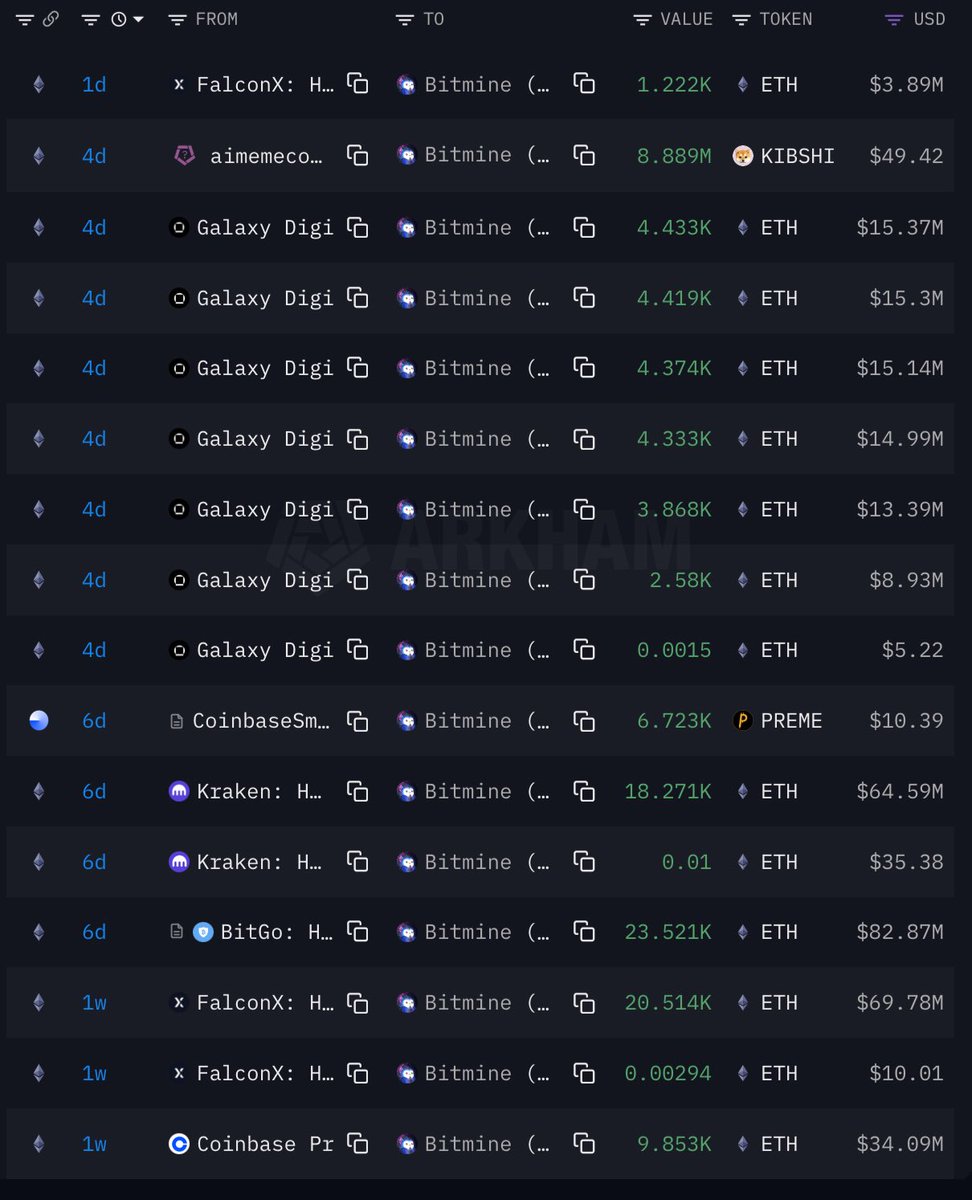Screen dimensions: 972x1200
Task: Select the KIBSHI token entry
Action: point(796,155)
